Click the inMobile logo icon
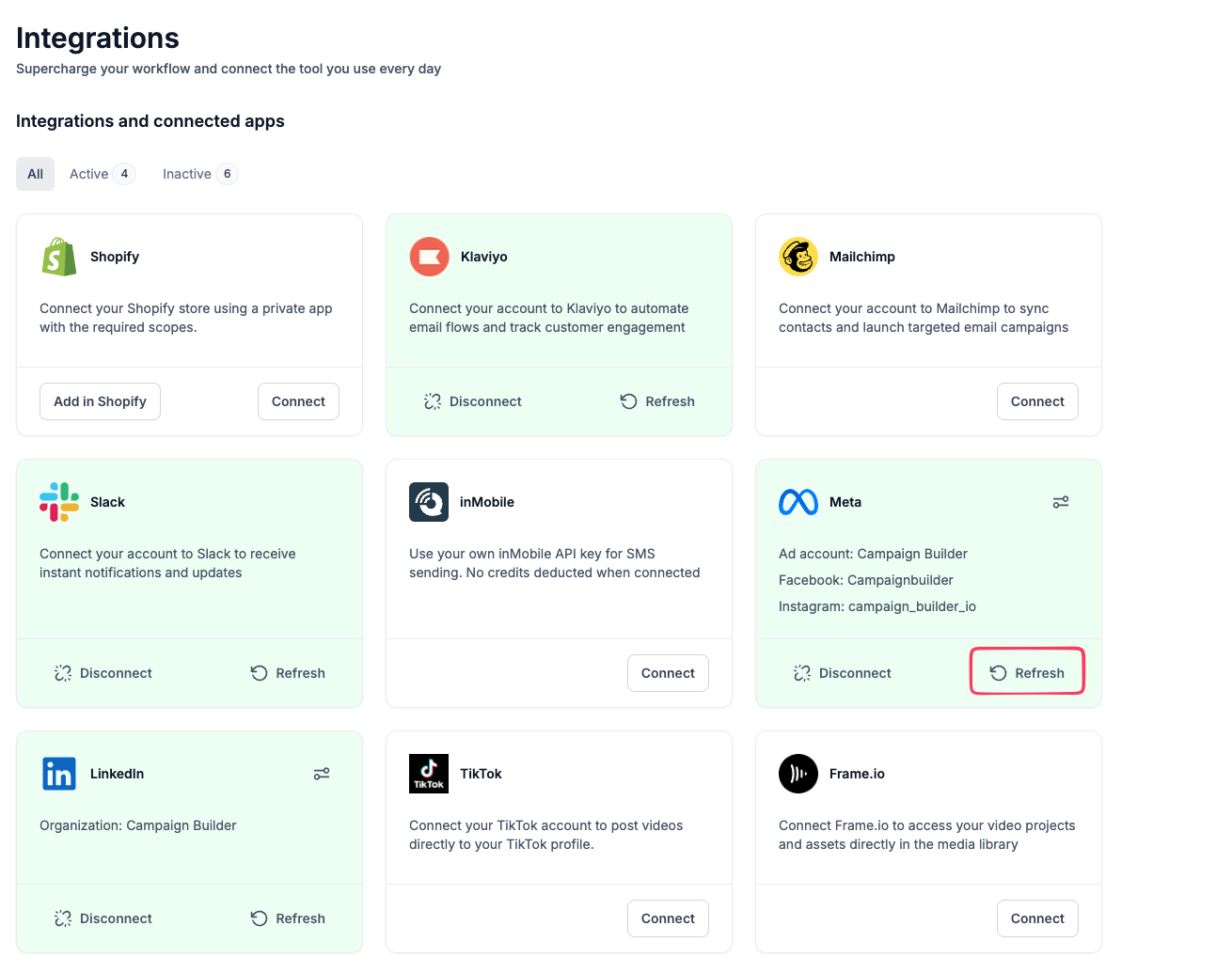 coord(429,502)
